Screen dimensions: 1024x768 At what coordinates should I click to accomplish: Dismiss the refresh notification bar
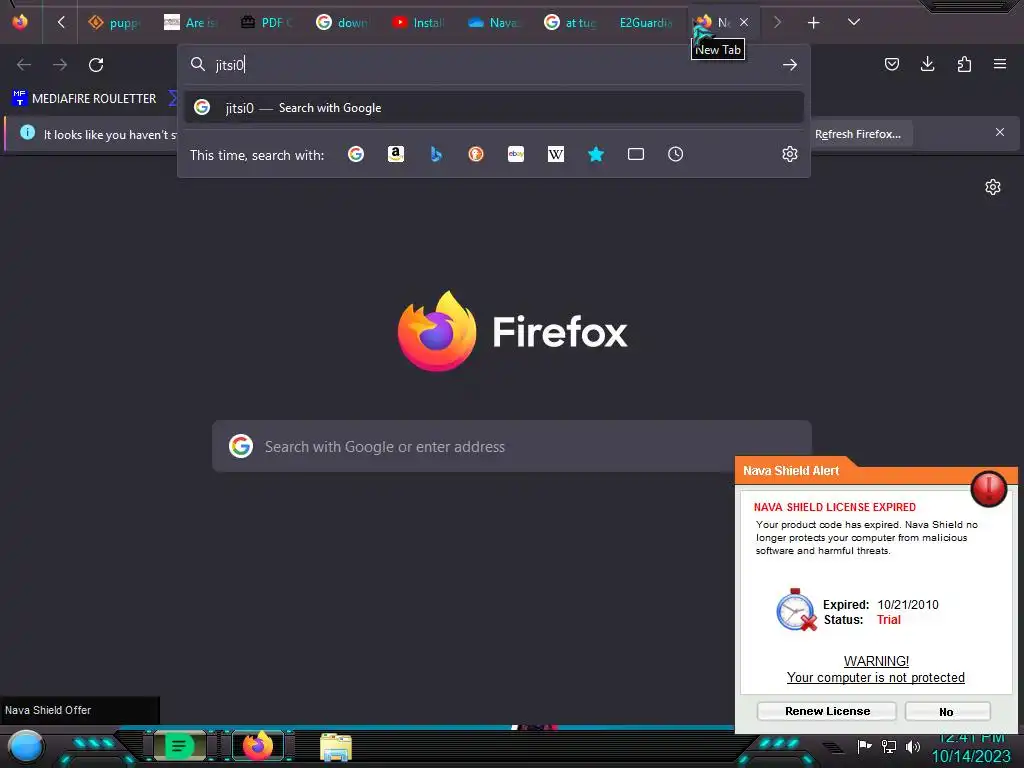pos(1000,133)
